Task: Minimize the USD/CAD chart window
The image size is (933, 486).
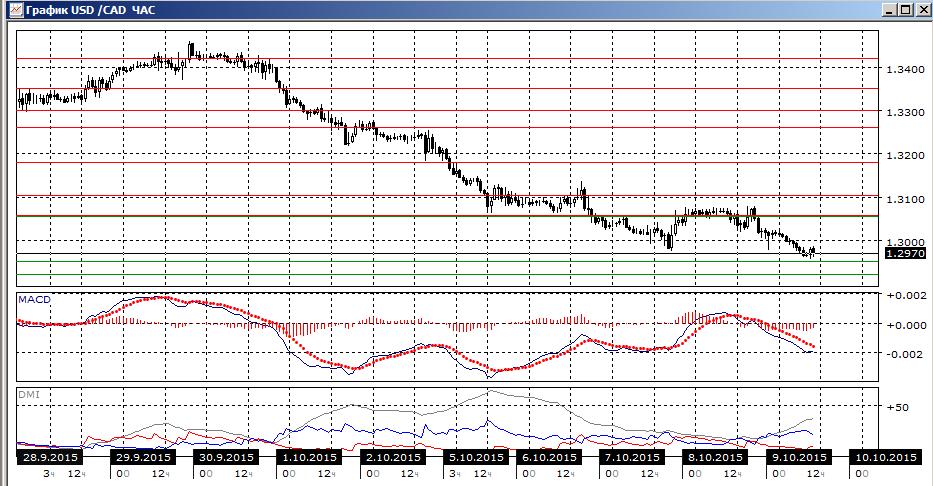Action: click(x=887, y=10)
